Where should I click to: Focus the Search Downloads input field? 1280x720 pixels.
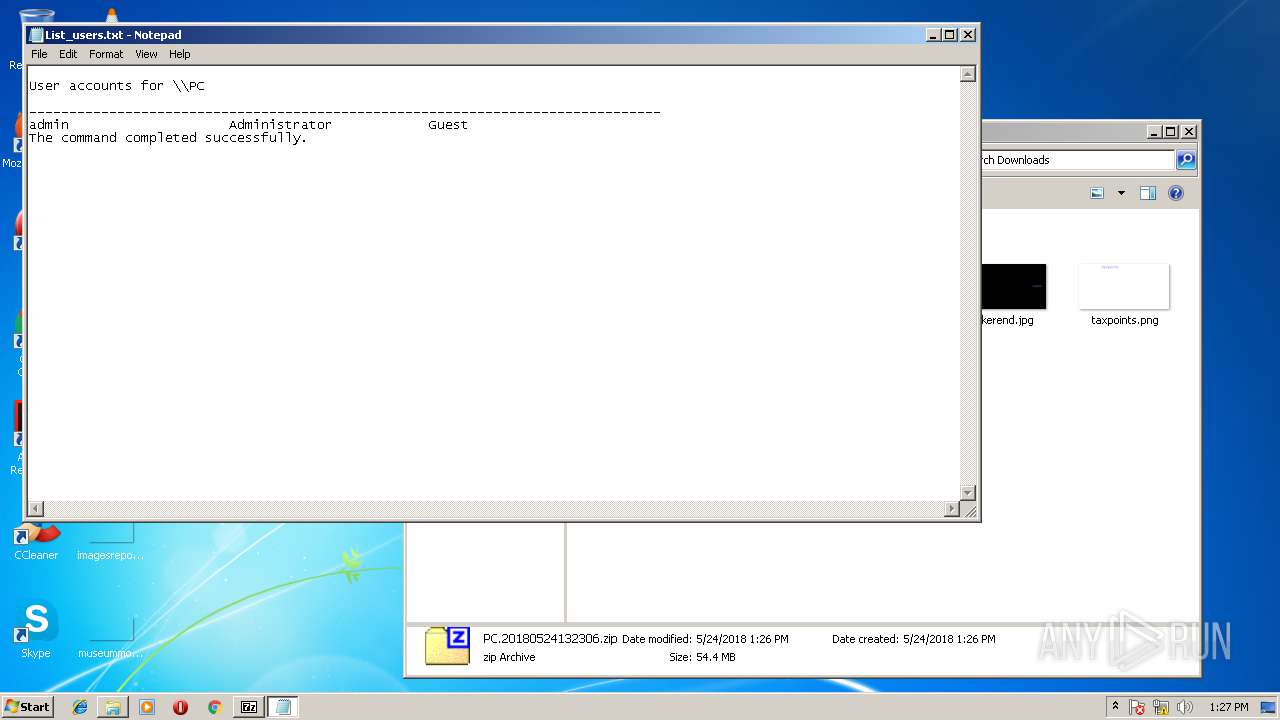(x=1078, y=160)
